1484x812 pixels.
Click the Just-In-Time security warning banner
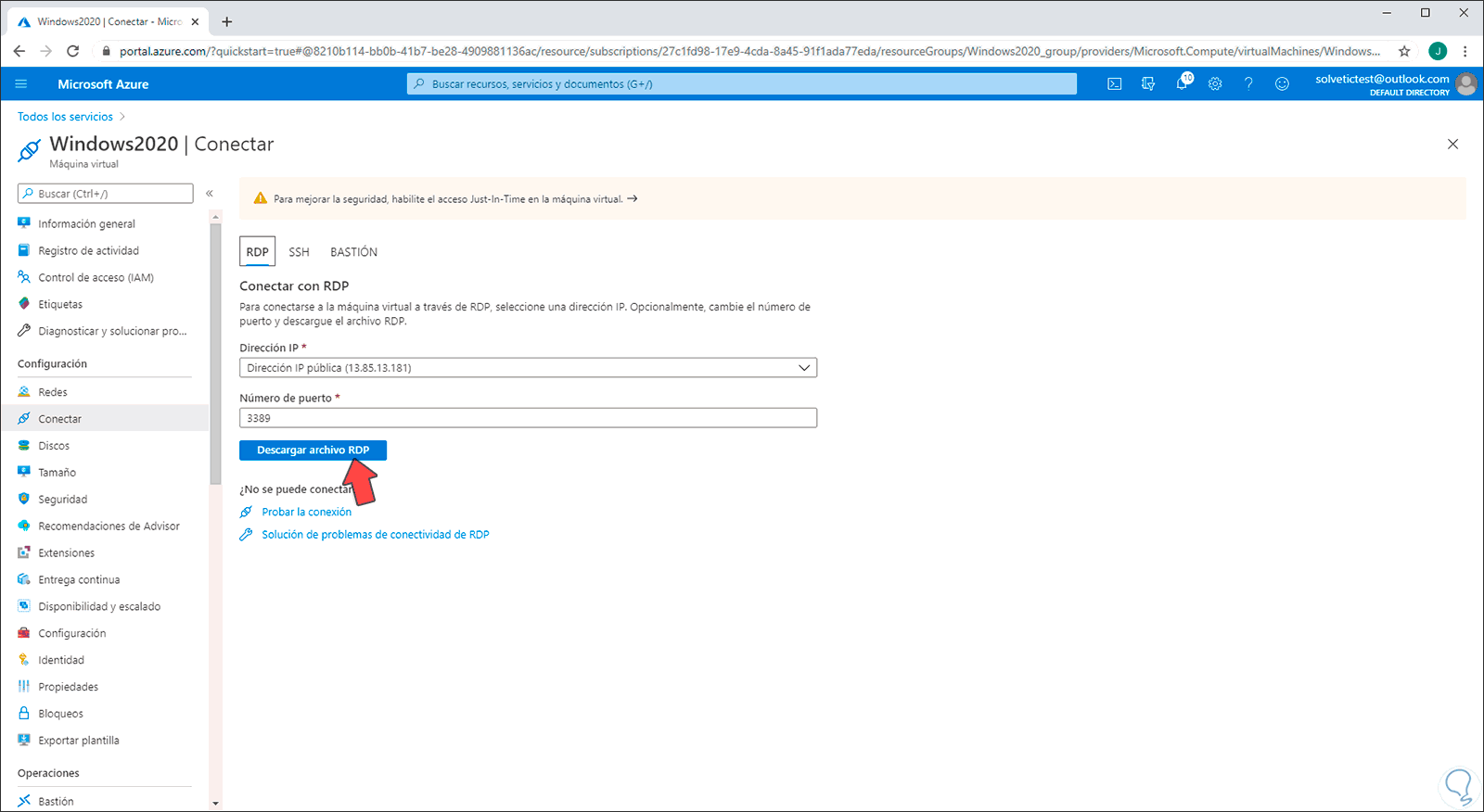pos(852,199)
